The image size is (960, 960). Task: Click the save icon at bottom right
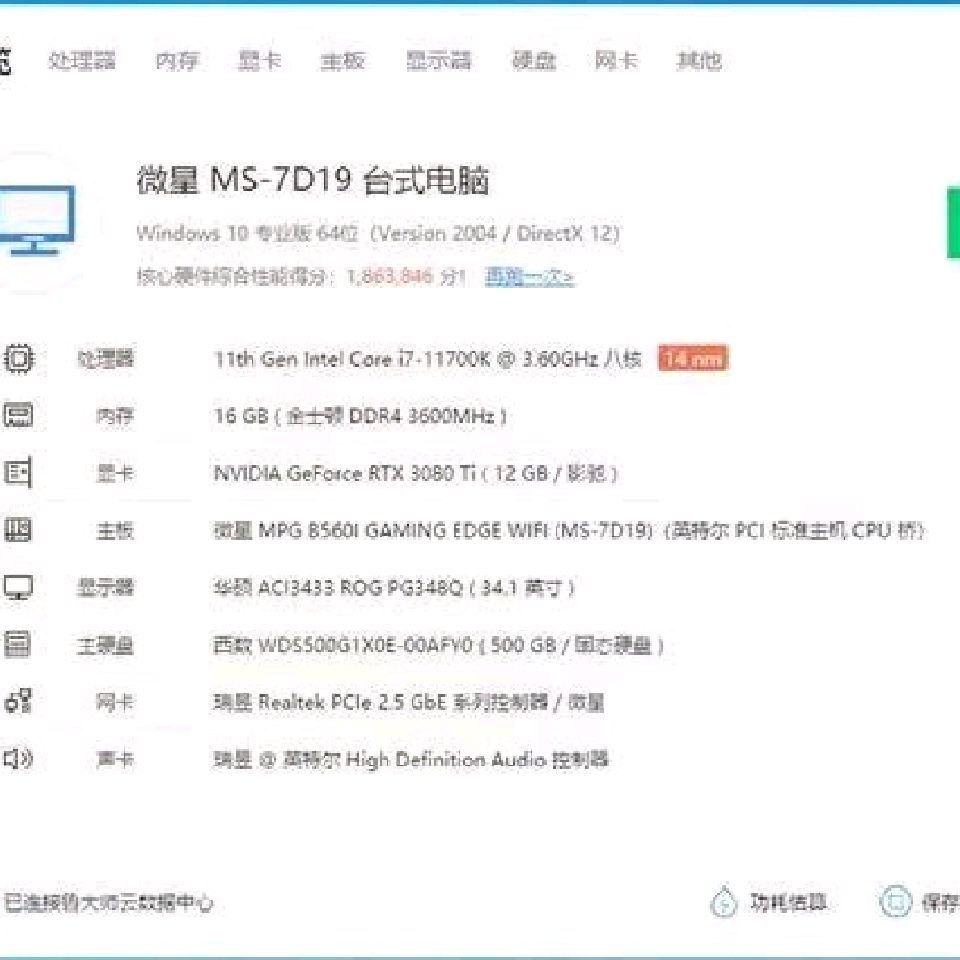pyautogui.click(x=896, y=902)
